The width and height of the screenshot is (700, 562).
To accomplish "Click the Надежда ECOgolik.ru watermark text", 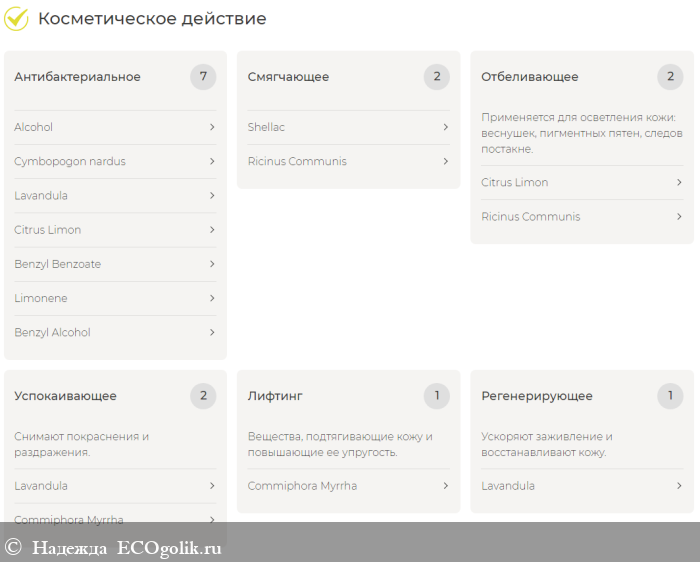I will [126, 547].
